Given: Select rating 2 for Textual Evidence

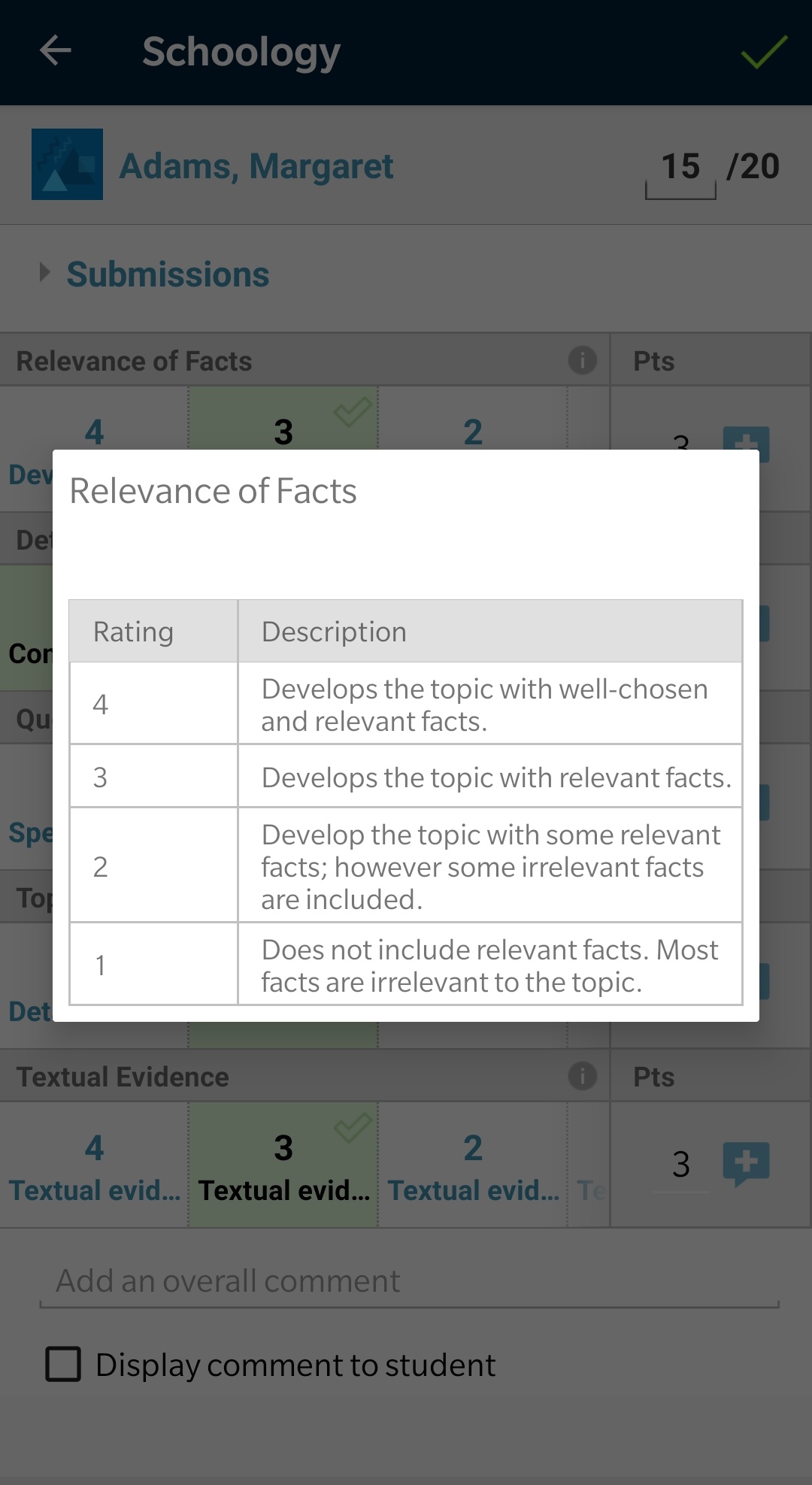Looking at the screenshot, I should click(x=472, y=1164).
